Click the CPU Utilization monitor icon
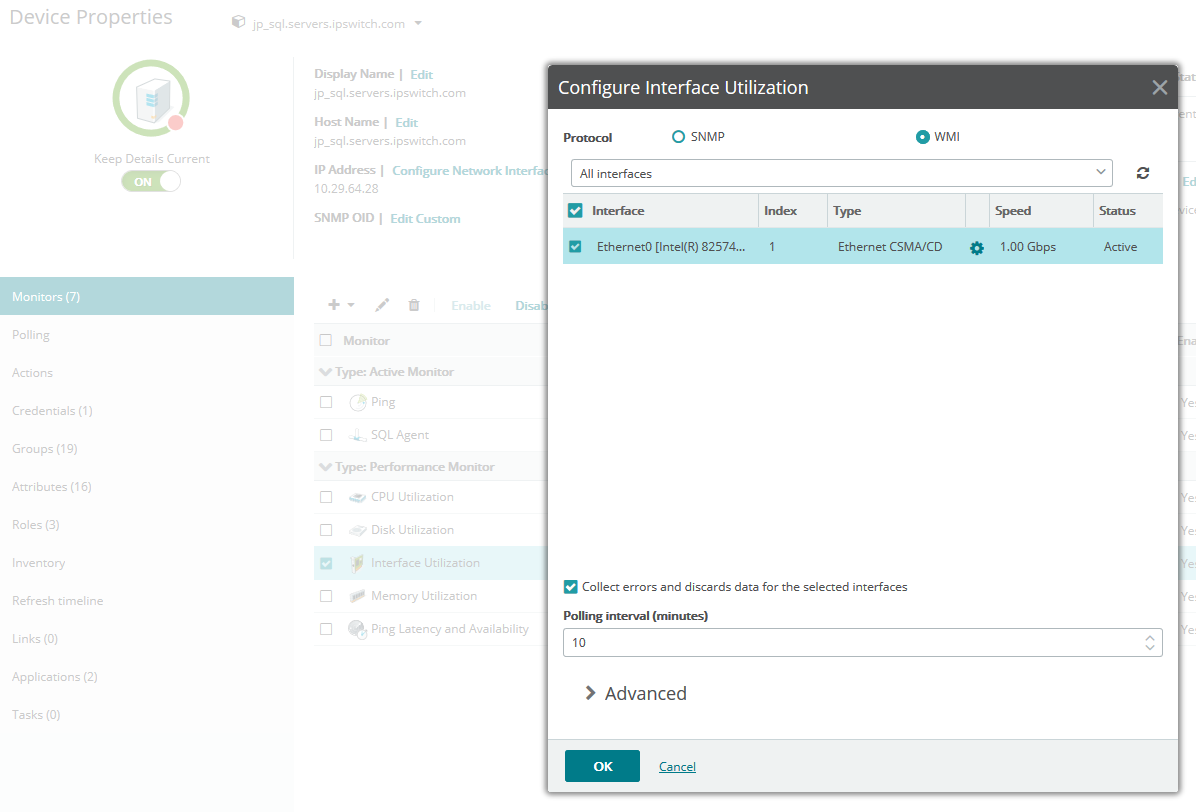This screenshot has width=1196, height=812. coord(358,497)
